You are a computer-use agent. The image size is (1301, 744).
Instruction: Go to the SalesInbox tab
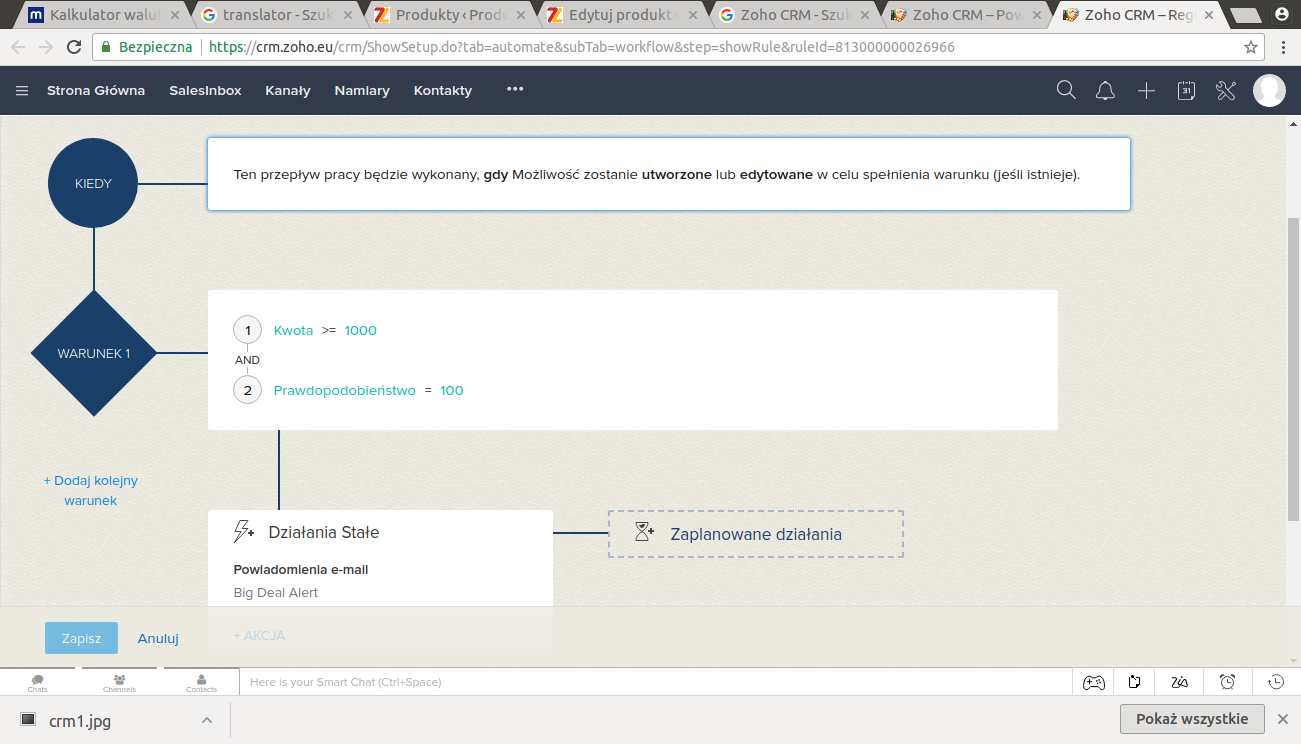[205, 90]
